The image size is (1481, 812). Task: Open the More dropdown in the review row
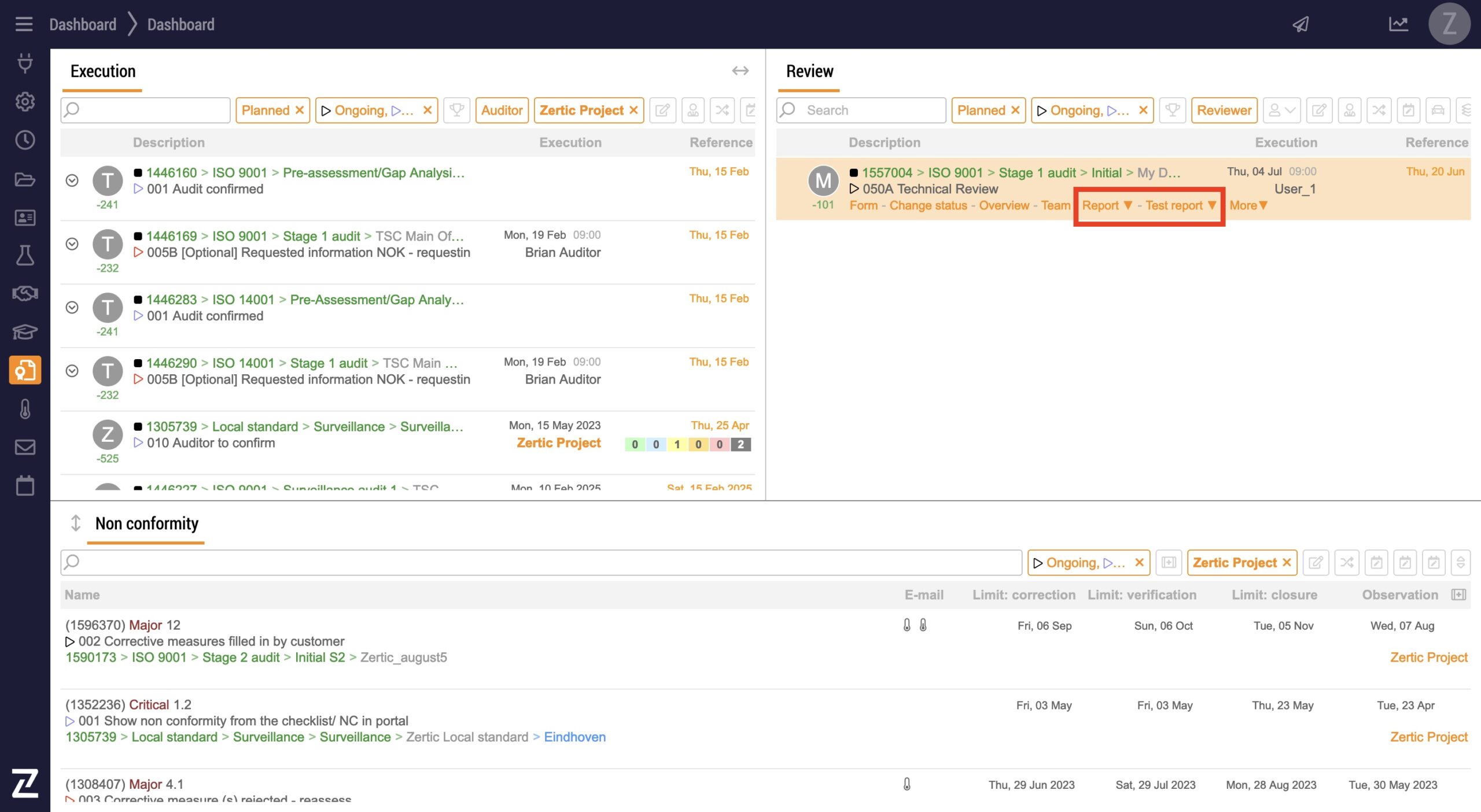(1248, 205)
